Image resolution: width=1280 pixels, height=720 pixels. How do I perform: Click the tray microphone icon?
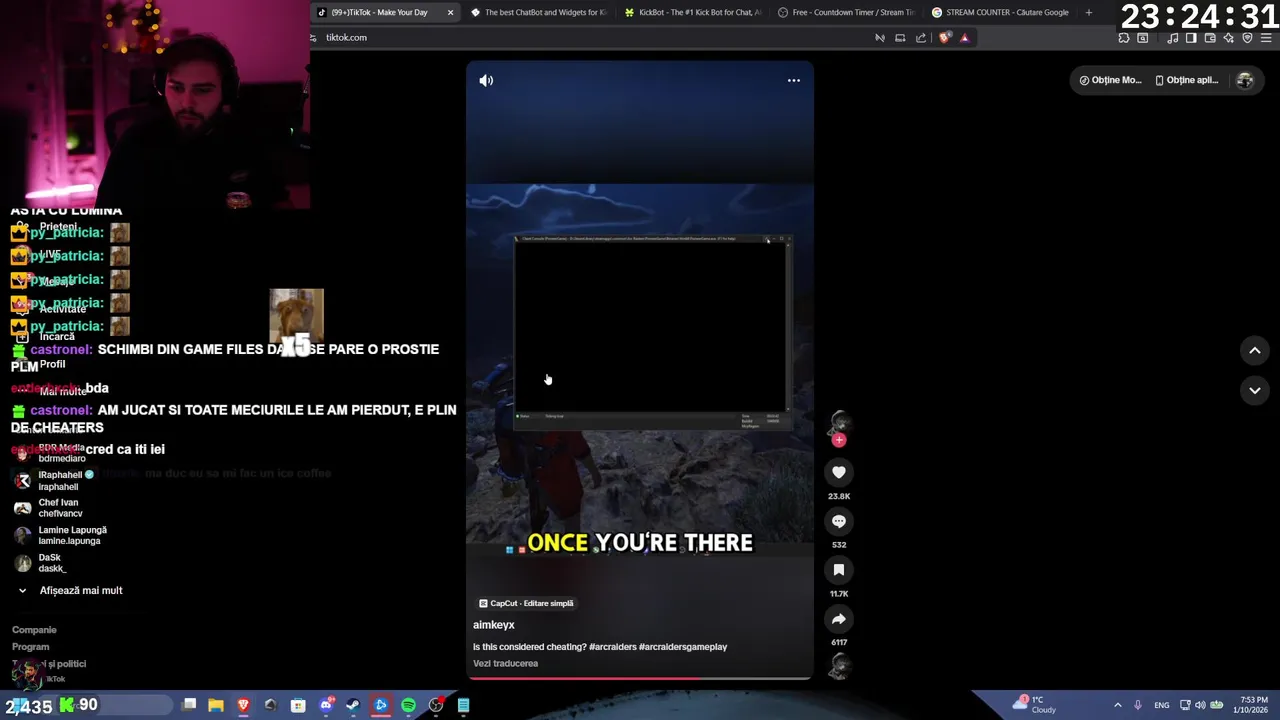[1138, 705]
